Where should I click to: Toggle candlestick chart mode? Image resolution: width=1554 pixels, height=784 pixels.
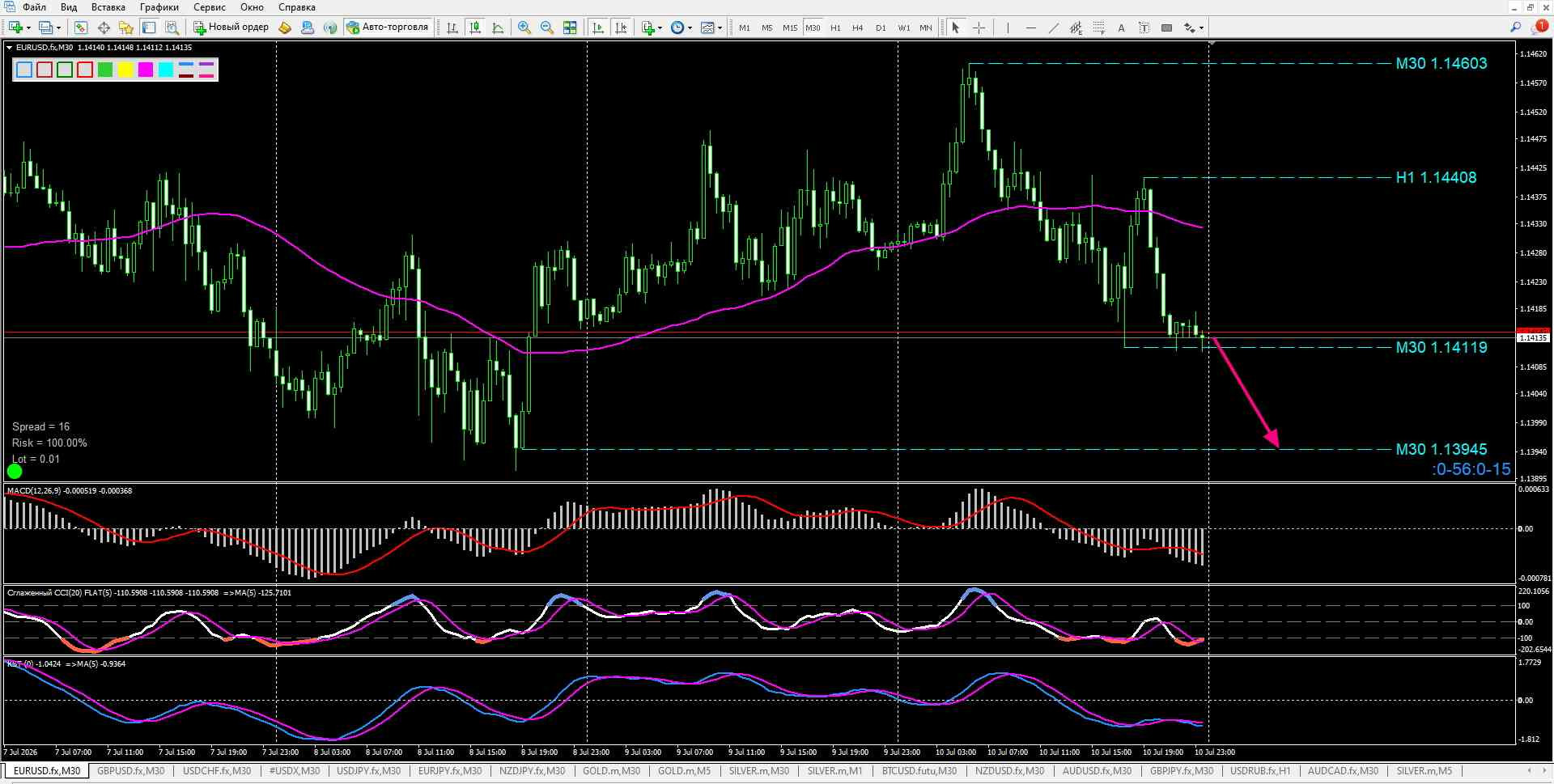475,28
